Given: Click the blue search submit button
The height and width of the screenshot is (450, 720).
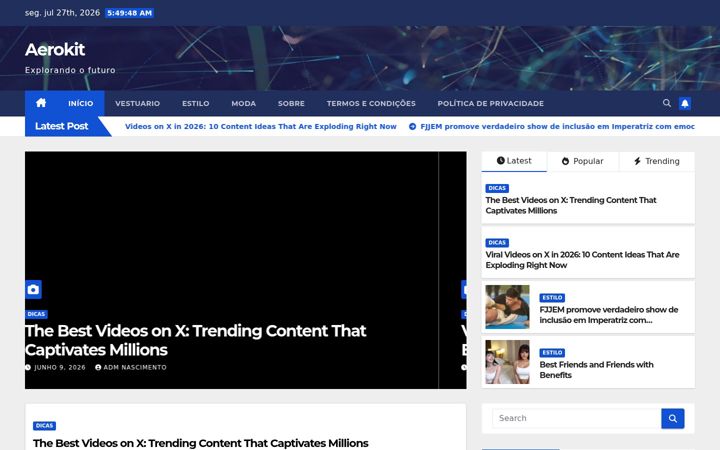Looking at the screenshot, I should pos(673,418).
